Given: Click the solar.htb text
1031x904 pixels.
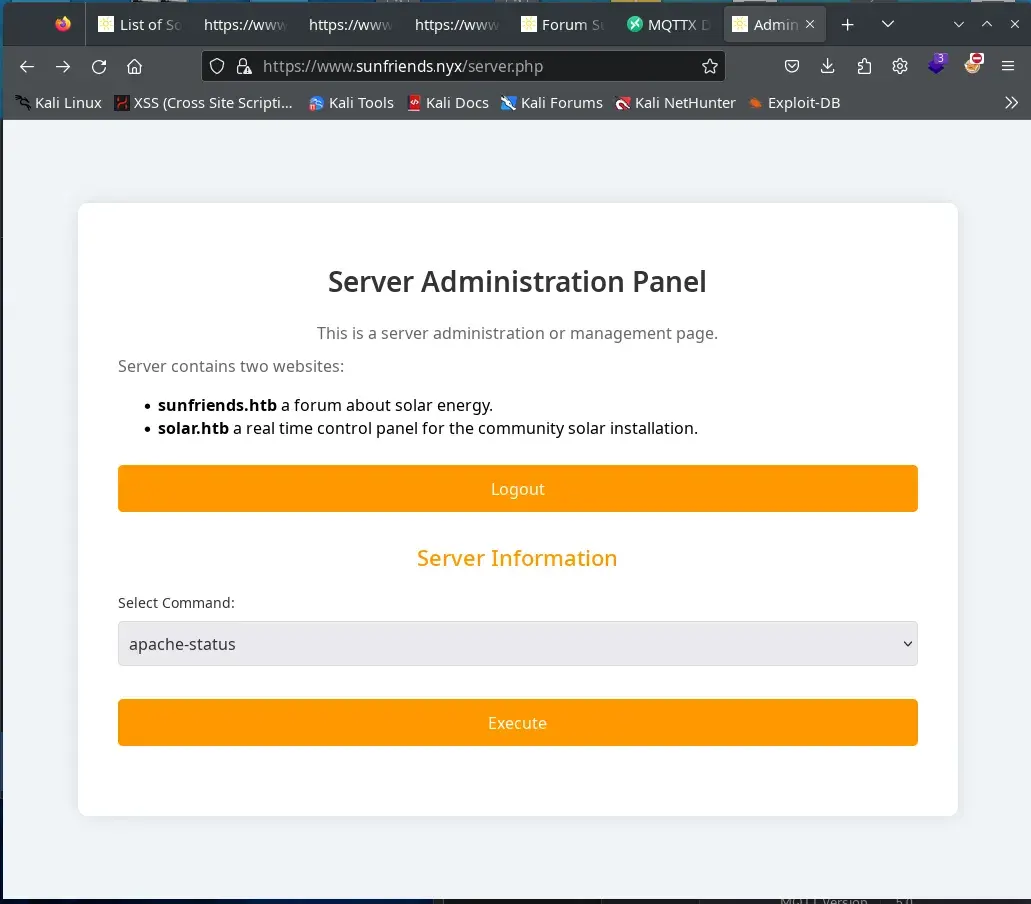Looking at the screenshot, I should [193, 428].
